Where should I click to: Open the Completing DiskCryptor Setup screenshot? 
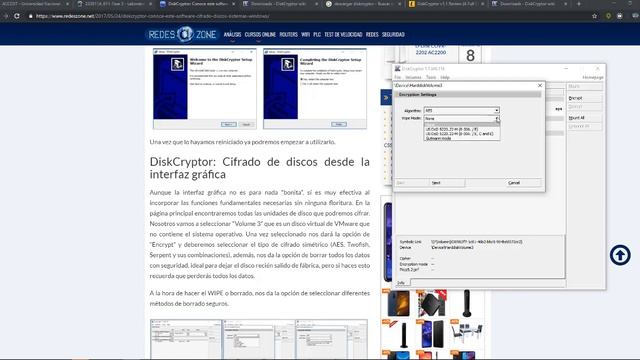point(315,88)
